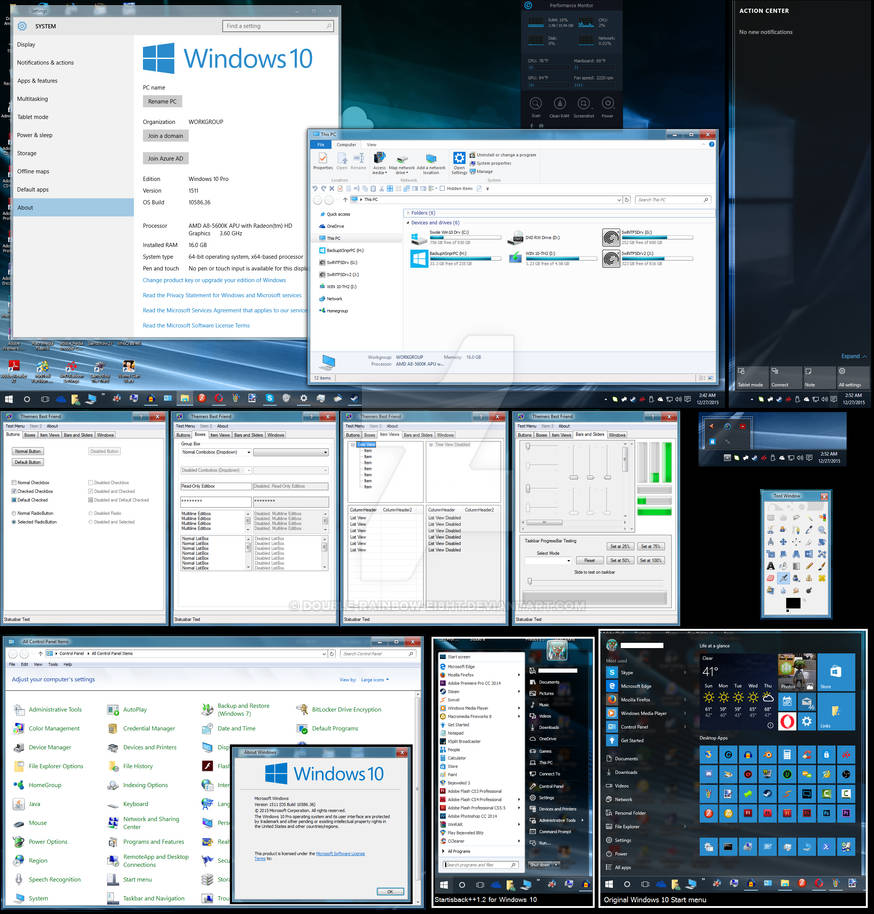The width and height of the screenshot is (874, 914).
Task: Uncheck the Checked Checkbox
Action: [x=14, y=491]
